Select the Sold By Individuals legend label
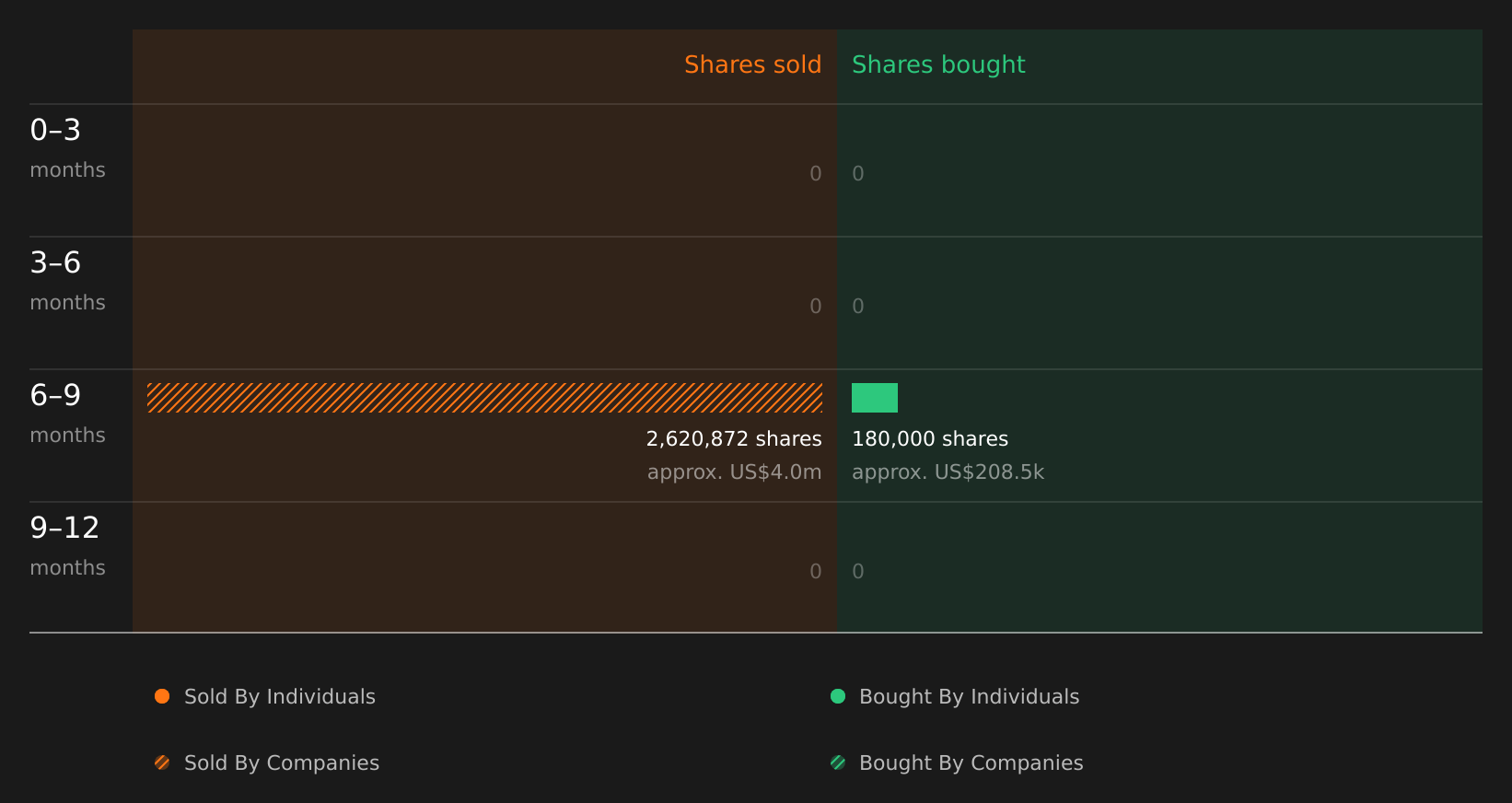The height and width of the screenshot is (803, 1512). click(280, 697)
